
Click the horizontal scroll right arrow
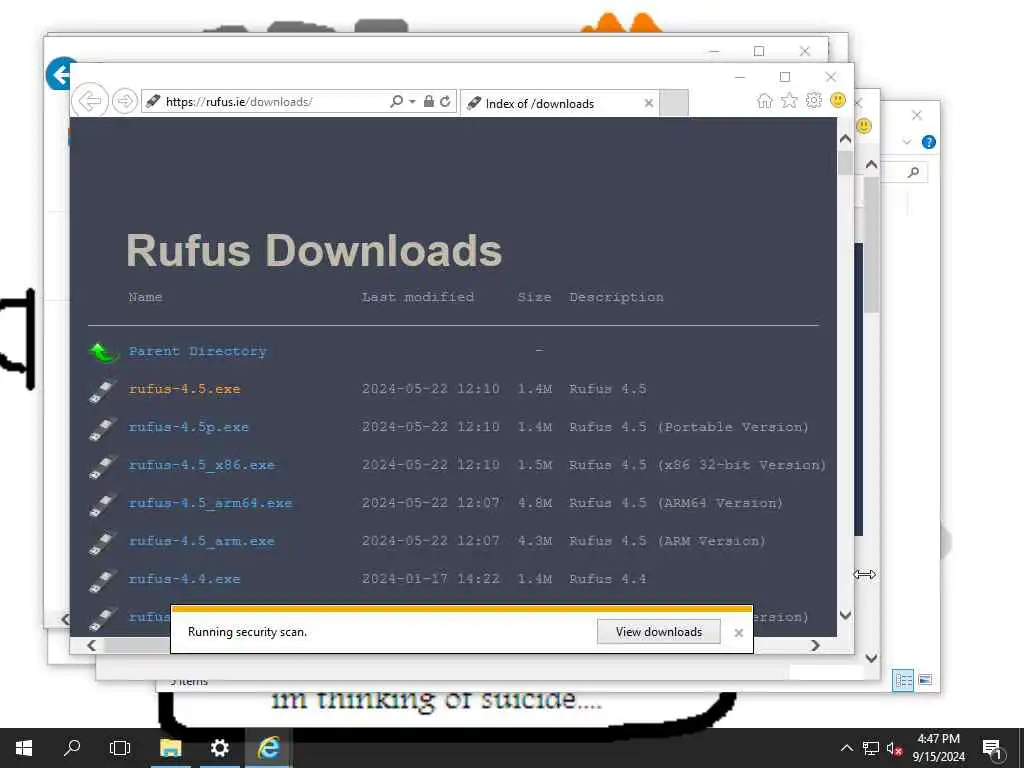tap(815, 645)
